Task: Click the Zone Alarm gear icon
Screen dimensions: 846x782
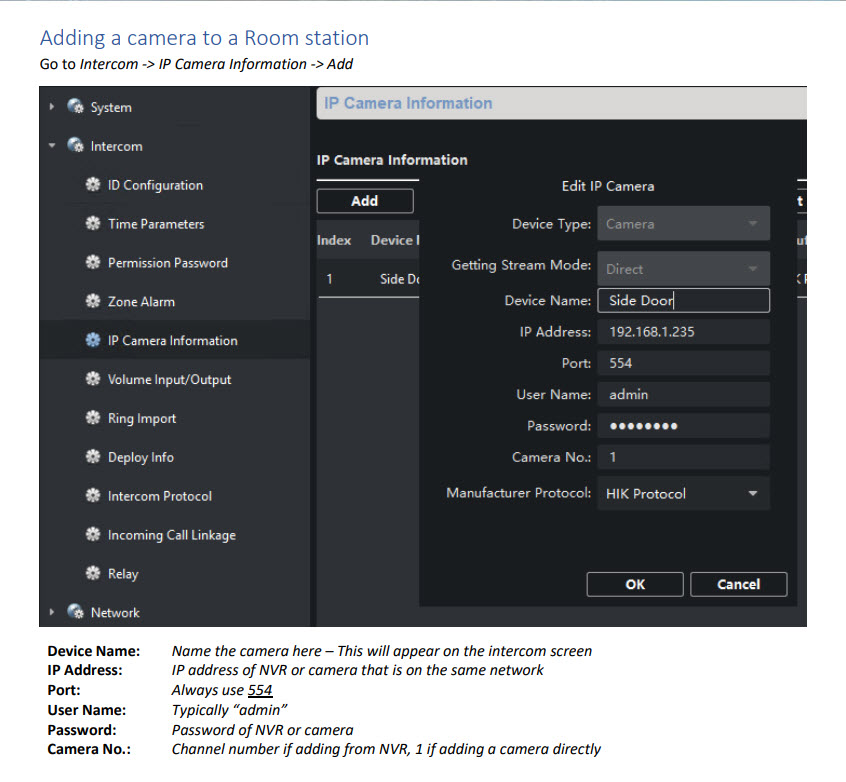Action: pos(93,301)
